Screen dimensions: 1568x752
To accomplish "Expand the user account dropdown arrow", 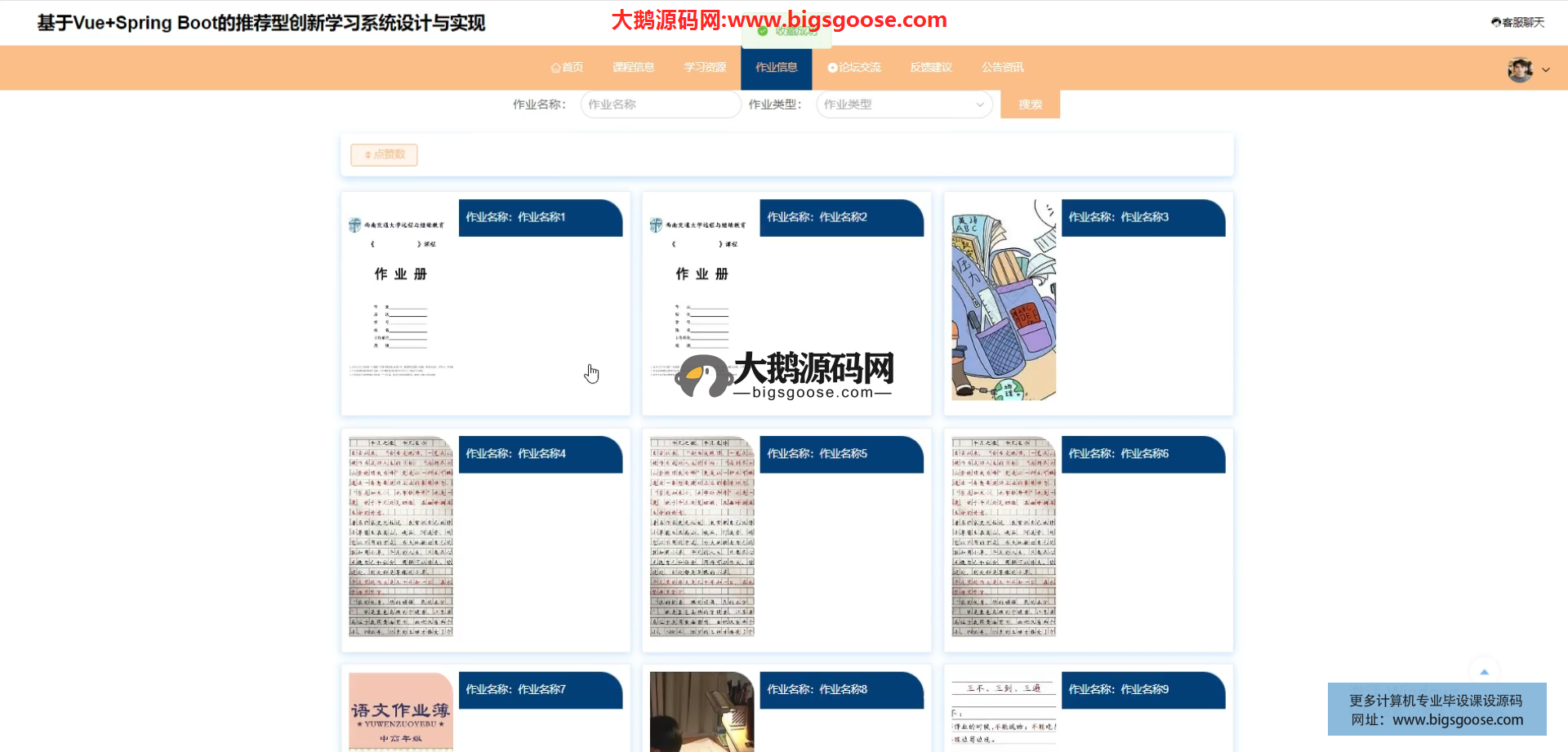I will [x=1546, y=70].
